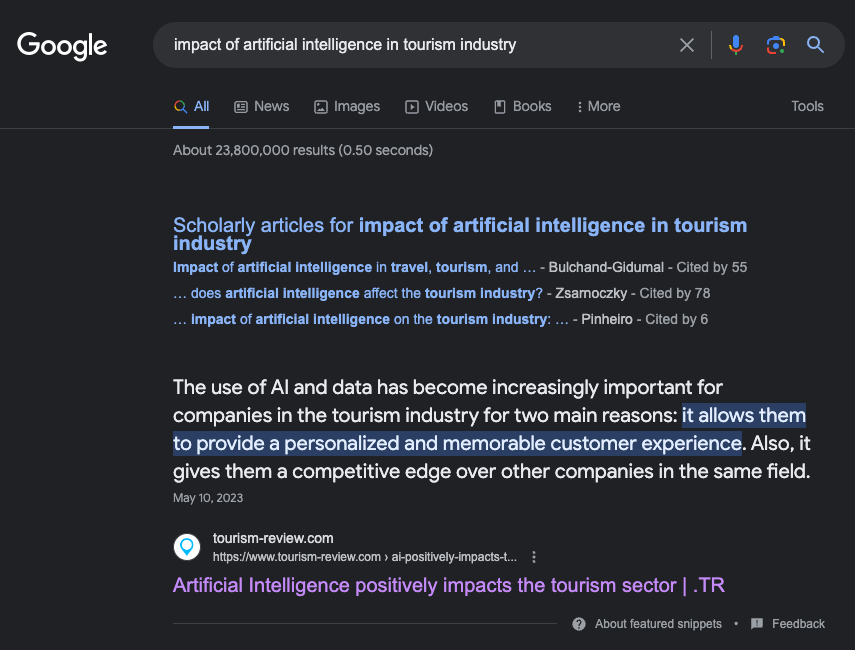855x650 pixels.
Task: Click the About featured snippets help icon
Action: click(x=579, y=624)
